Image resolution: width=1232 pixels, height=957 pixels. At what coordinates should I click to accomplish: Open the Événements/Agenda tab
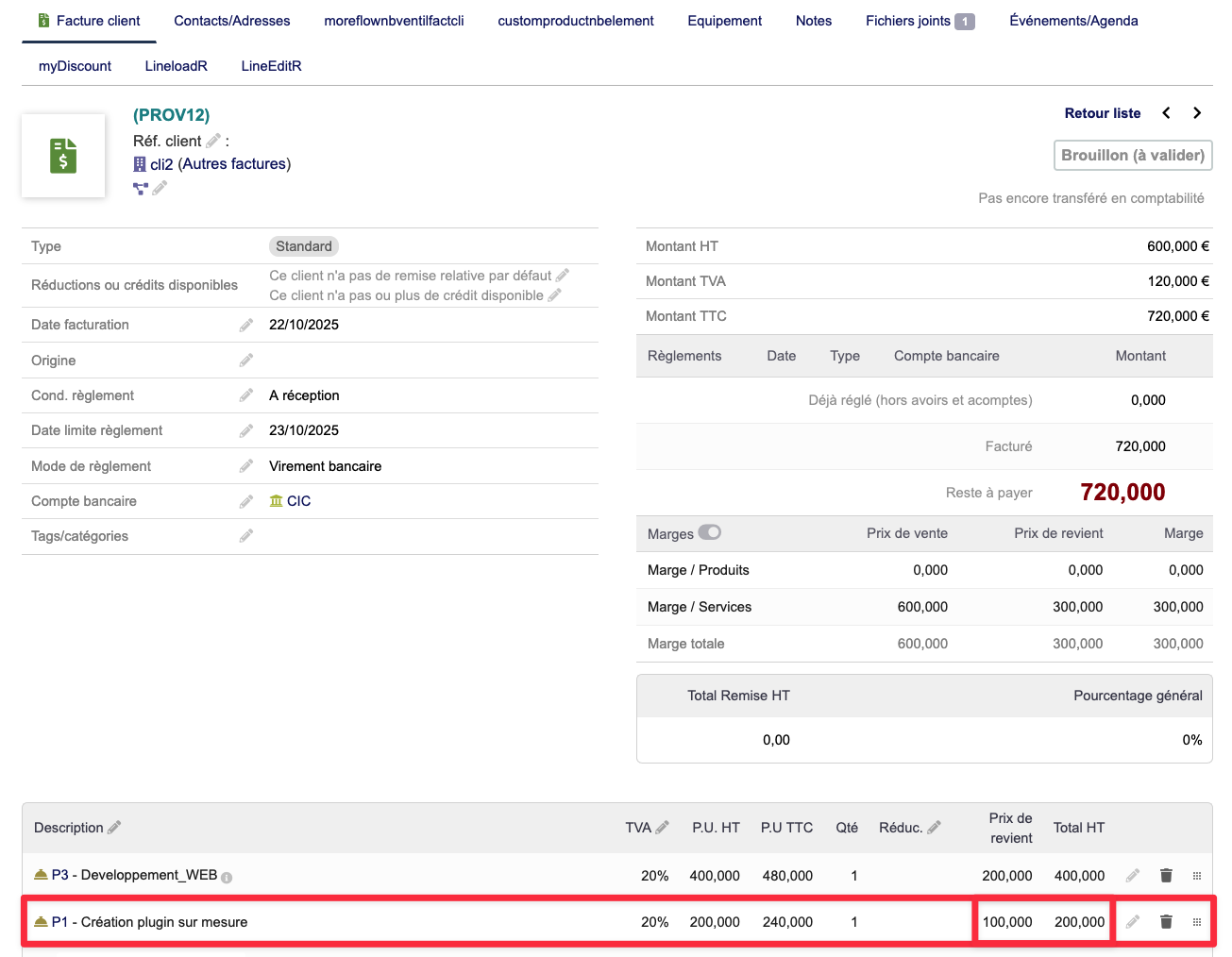coord(1073,21)
